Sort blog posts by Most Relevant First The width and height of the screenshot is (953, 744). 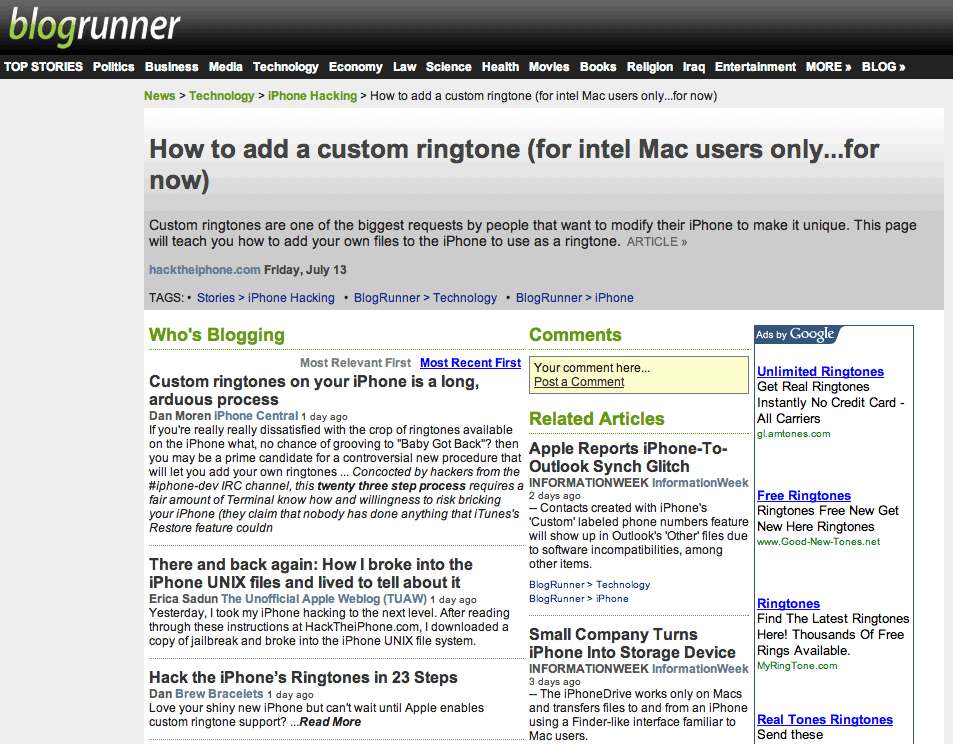[x=355, y=363]
